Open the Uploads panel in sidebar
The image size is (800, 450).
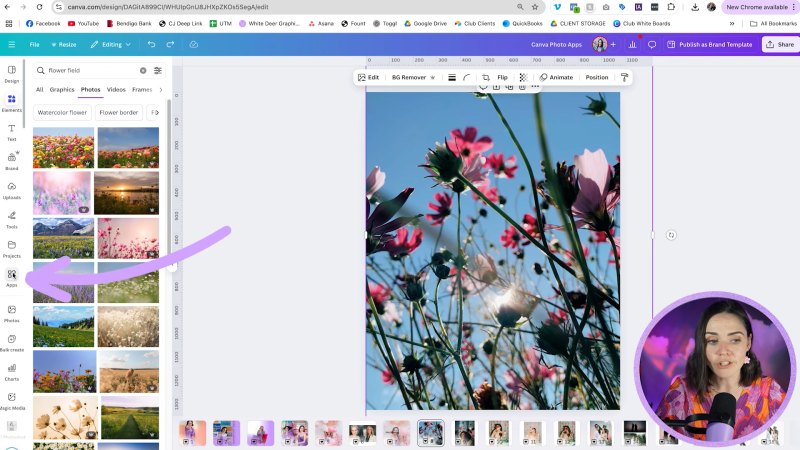(12, 190)
